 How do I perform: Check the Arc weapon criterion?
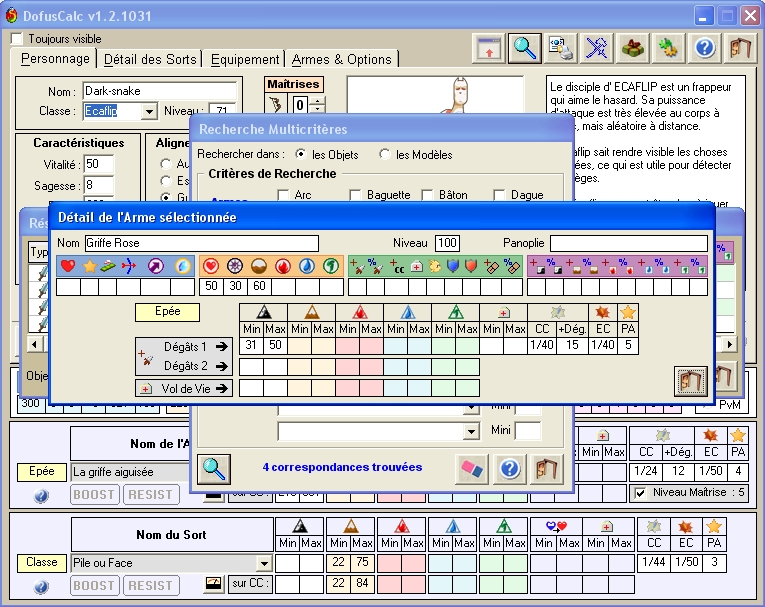283,195
